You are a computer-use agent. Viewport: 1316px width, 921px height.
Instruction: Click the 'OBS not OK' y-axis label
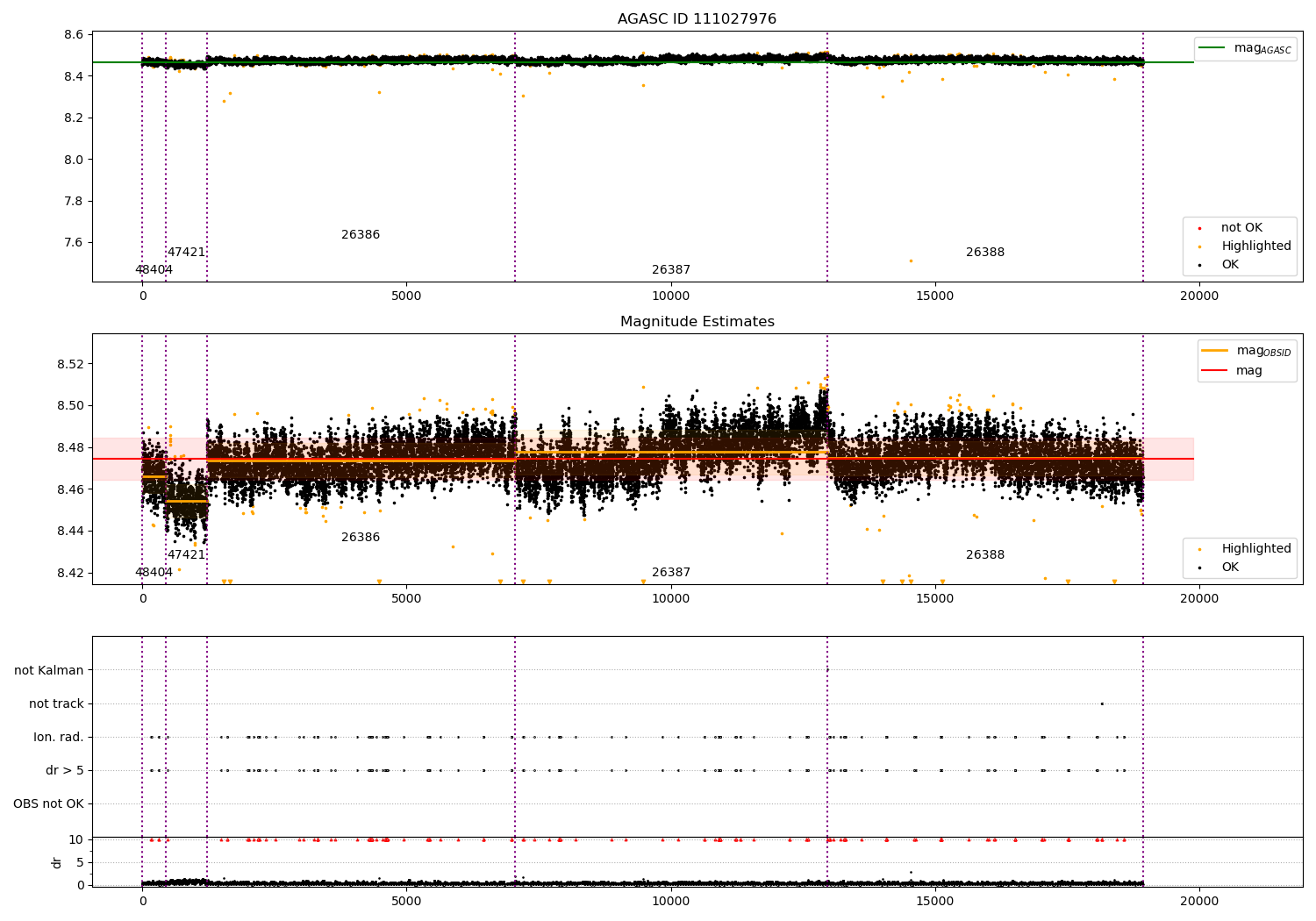tap(49, 804)
